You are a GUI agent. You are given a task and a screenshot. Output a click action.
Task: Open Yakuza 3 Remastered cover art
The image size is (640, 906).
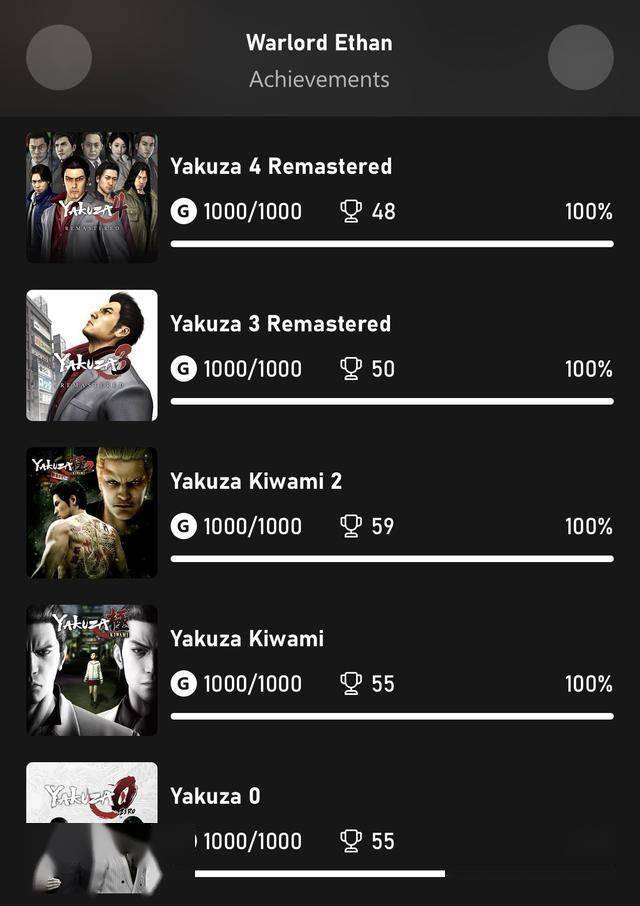coord(92,355)
